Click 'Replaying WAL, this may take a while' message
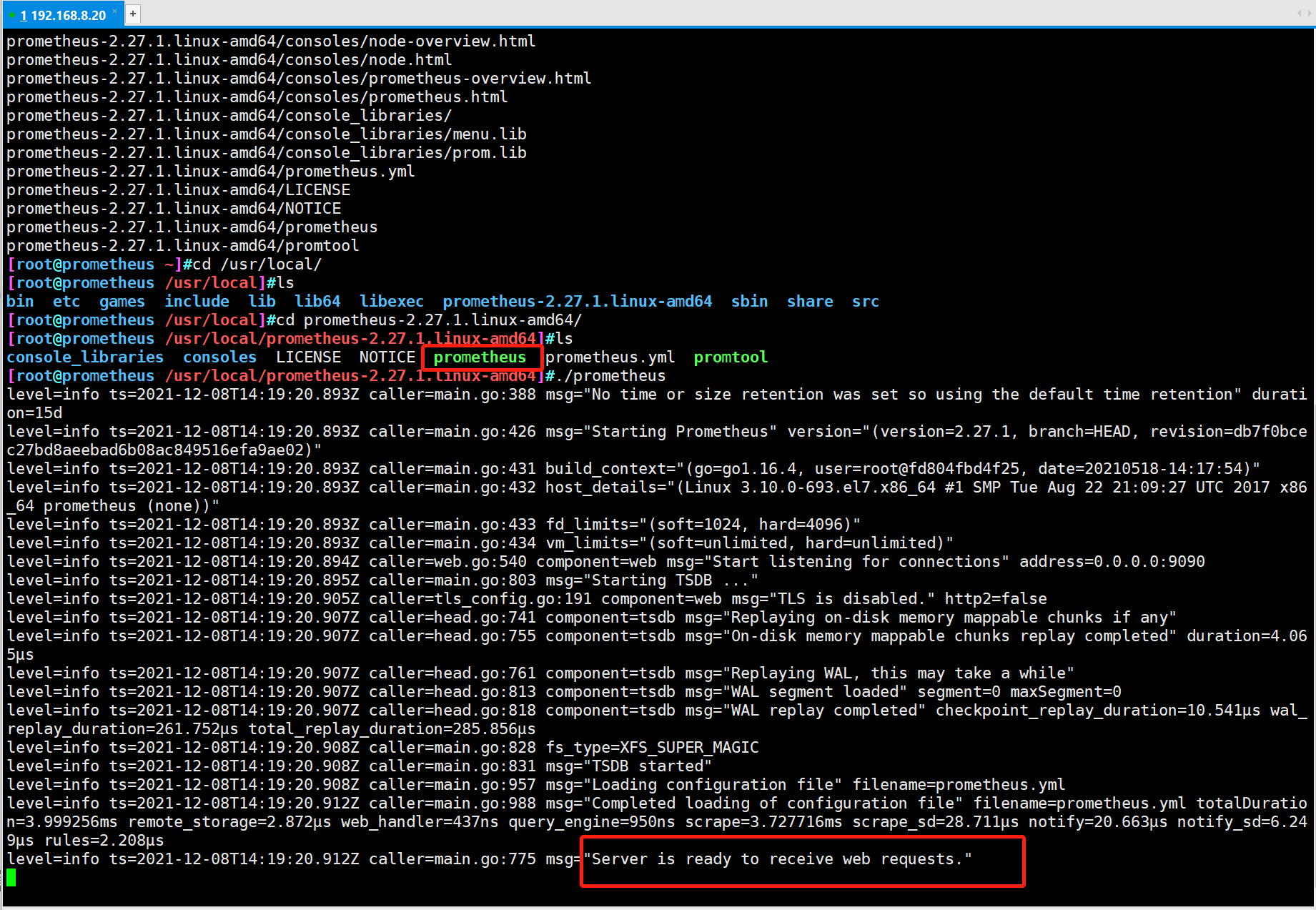 coord(899,673)
